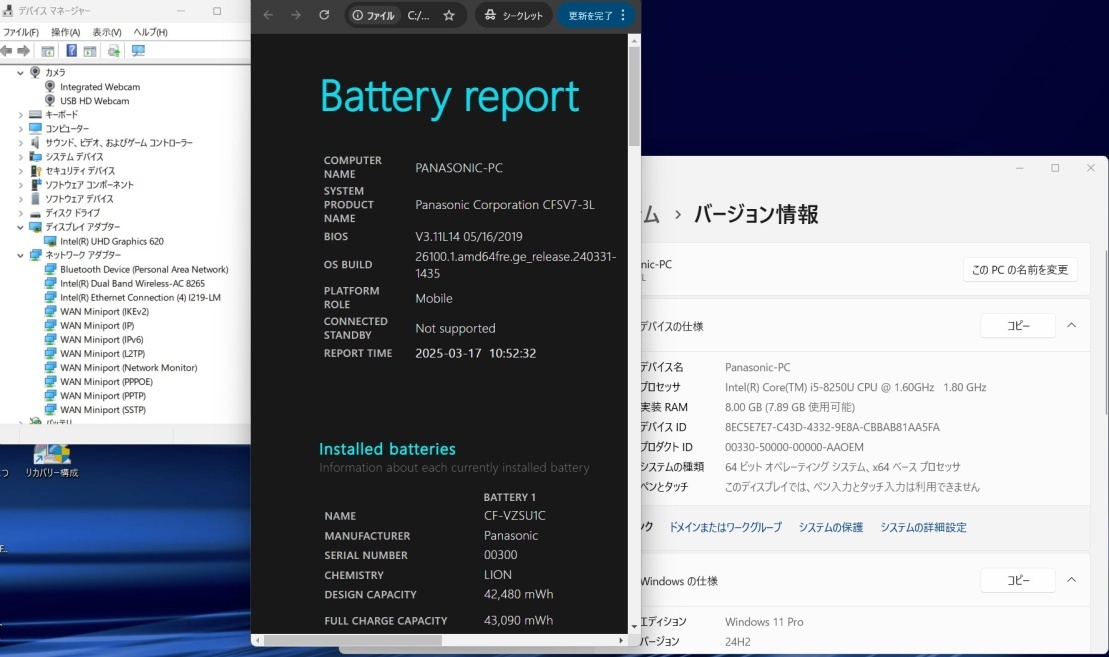Expand the ソフトウェア デバイス category

(x=21, y=199)
